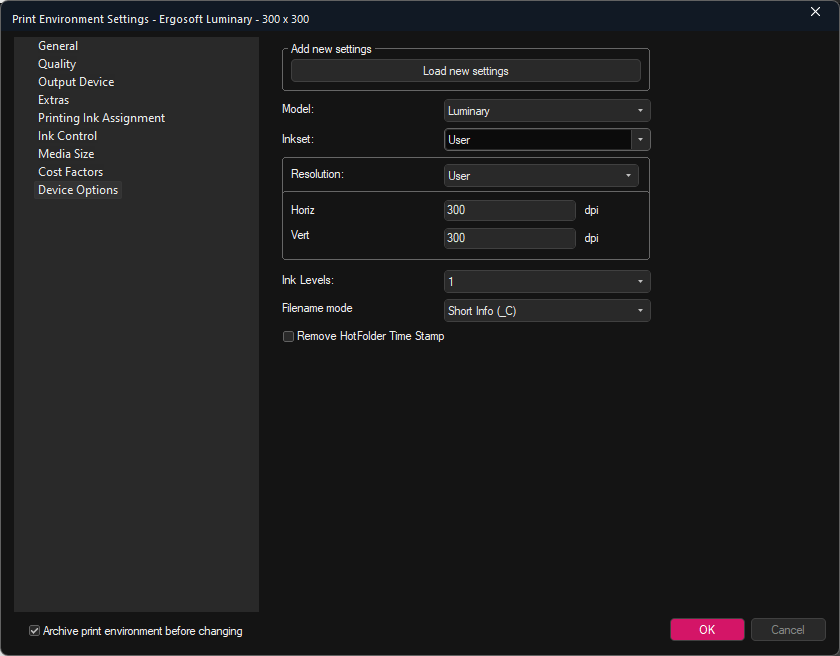Click the Cancel button
Screen dimensions: 840x656
788,630
